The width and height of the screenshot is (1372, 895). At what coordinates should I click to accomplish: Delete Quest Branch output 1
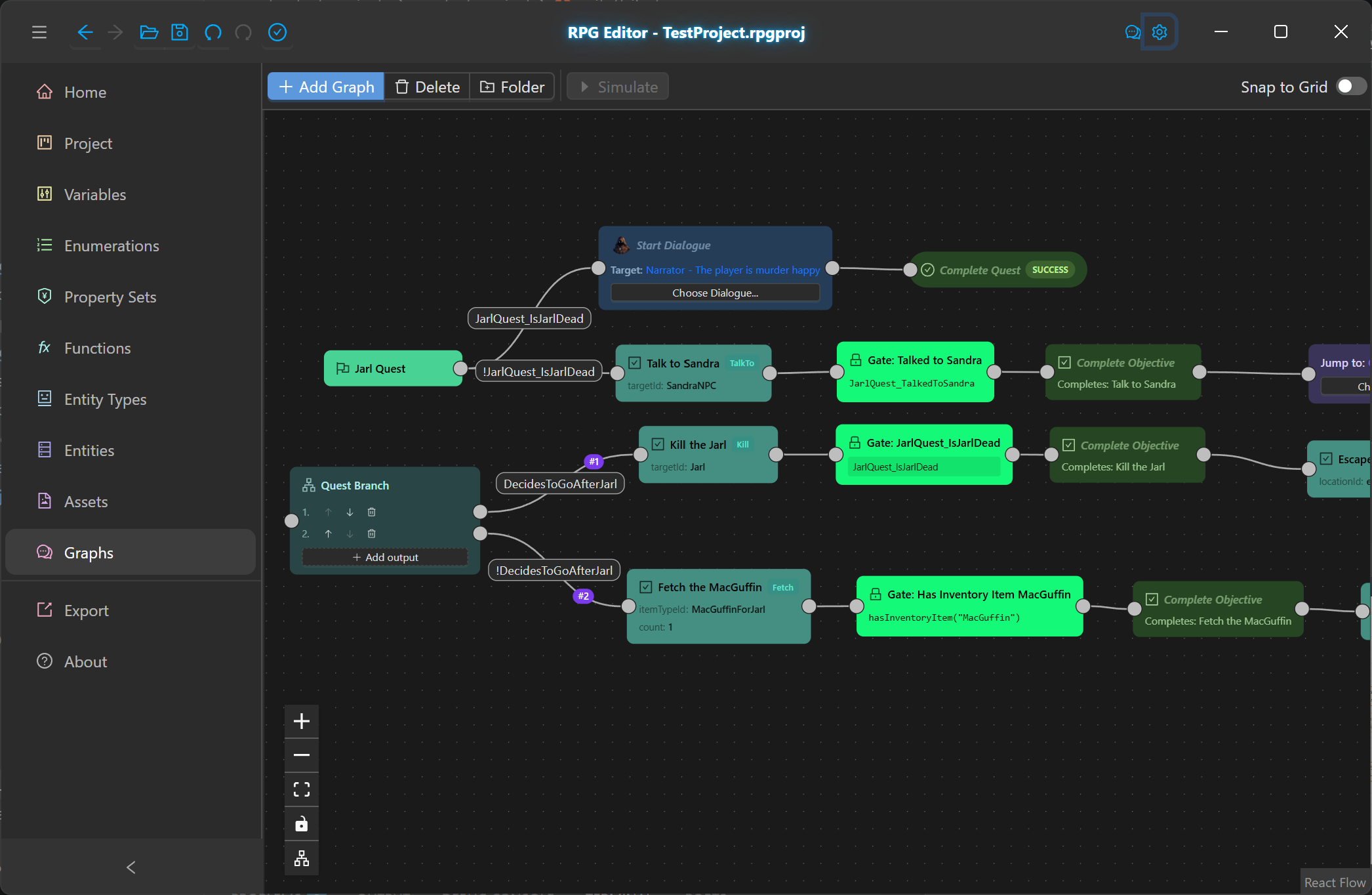click(x=371, y=512)
